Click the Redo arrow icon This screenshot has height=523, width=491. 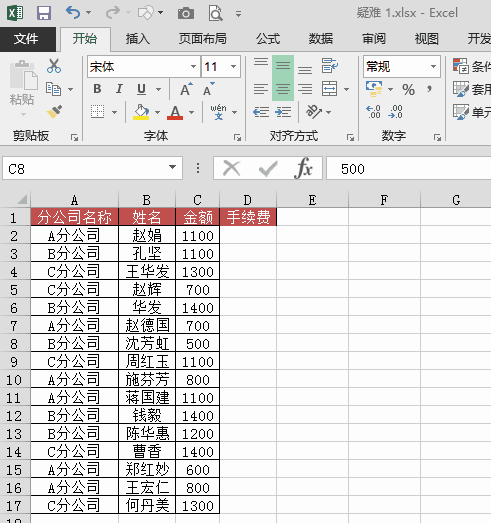point(113,13)
